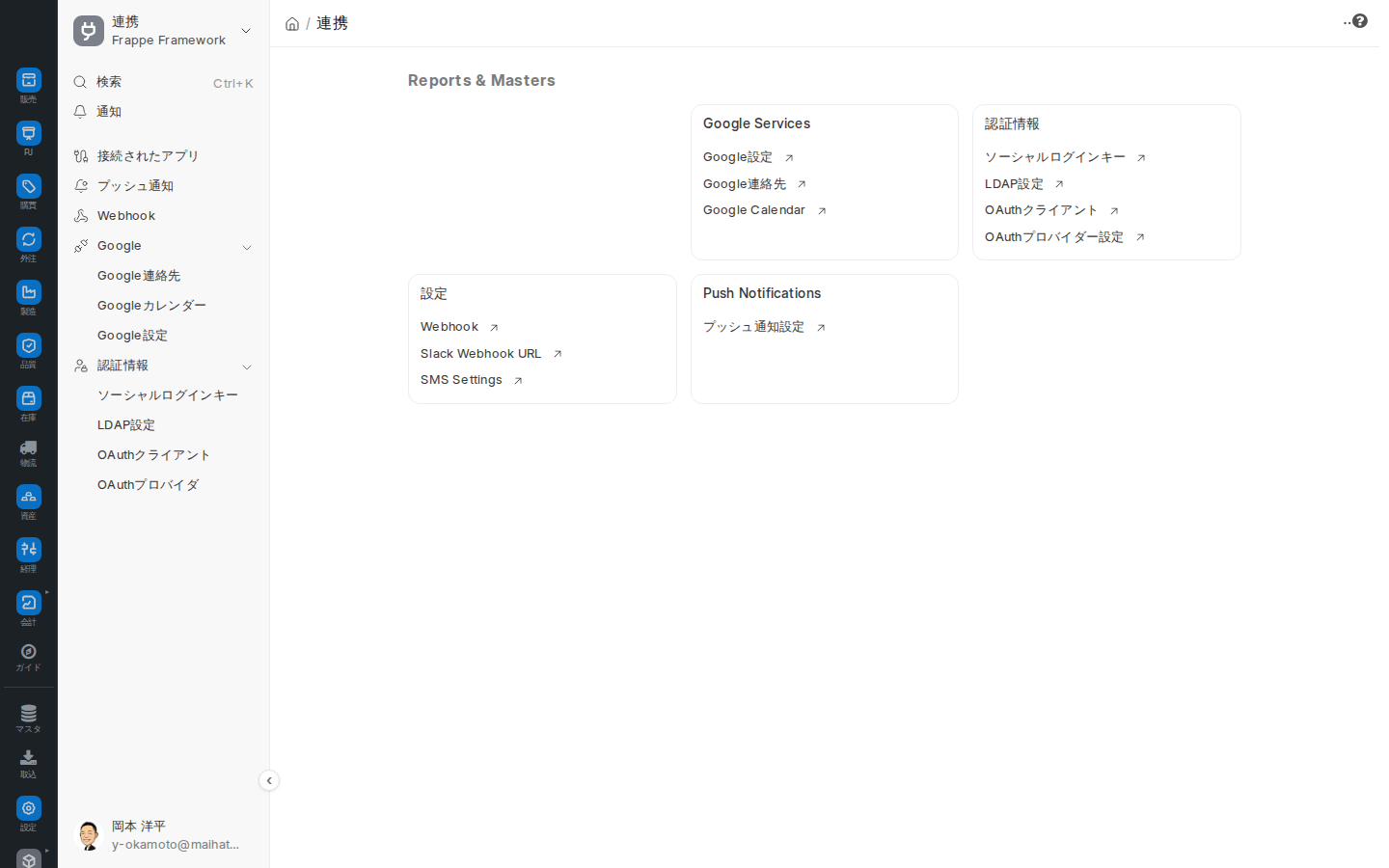Image resolution: width=1389 pixels, height=868 pixels.
Task: Open the 購買 (Purchasing) tag icon
Action: [28, 186]
